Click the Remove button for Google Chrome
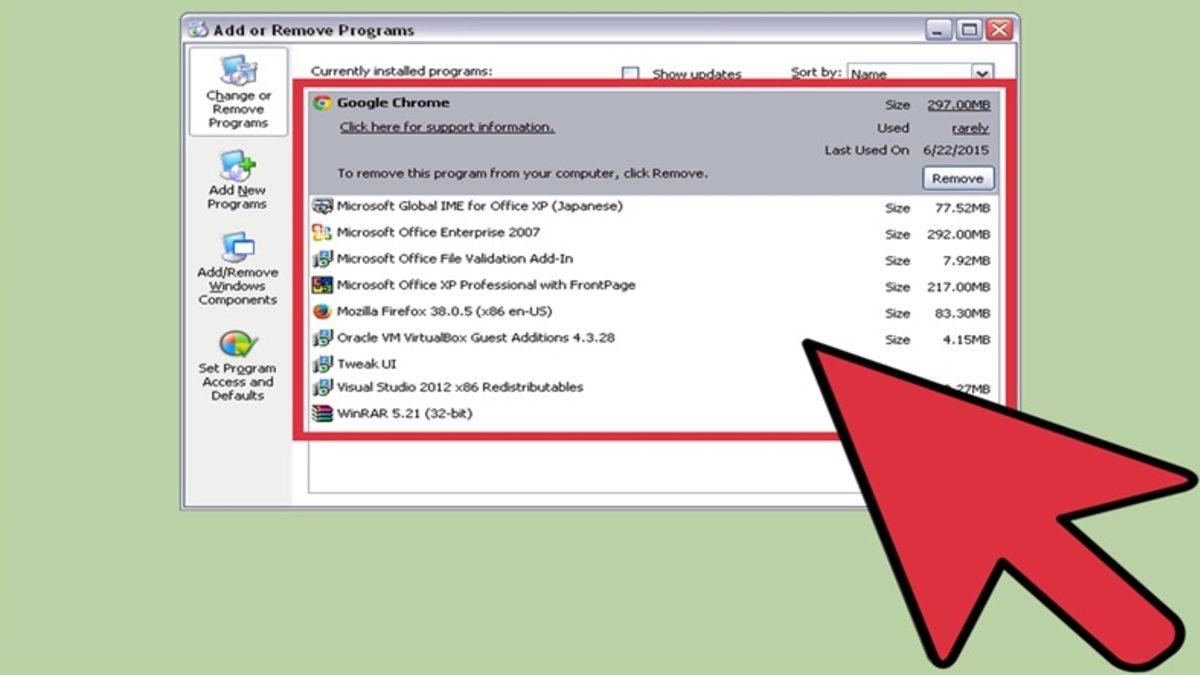The image size is (1200, 675). pyautogui.click(x=957, y=178)
